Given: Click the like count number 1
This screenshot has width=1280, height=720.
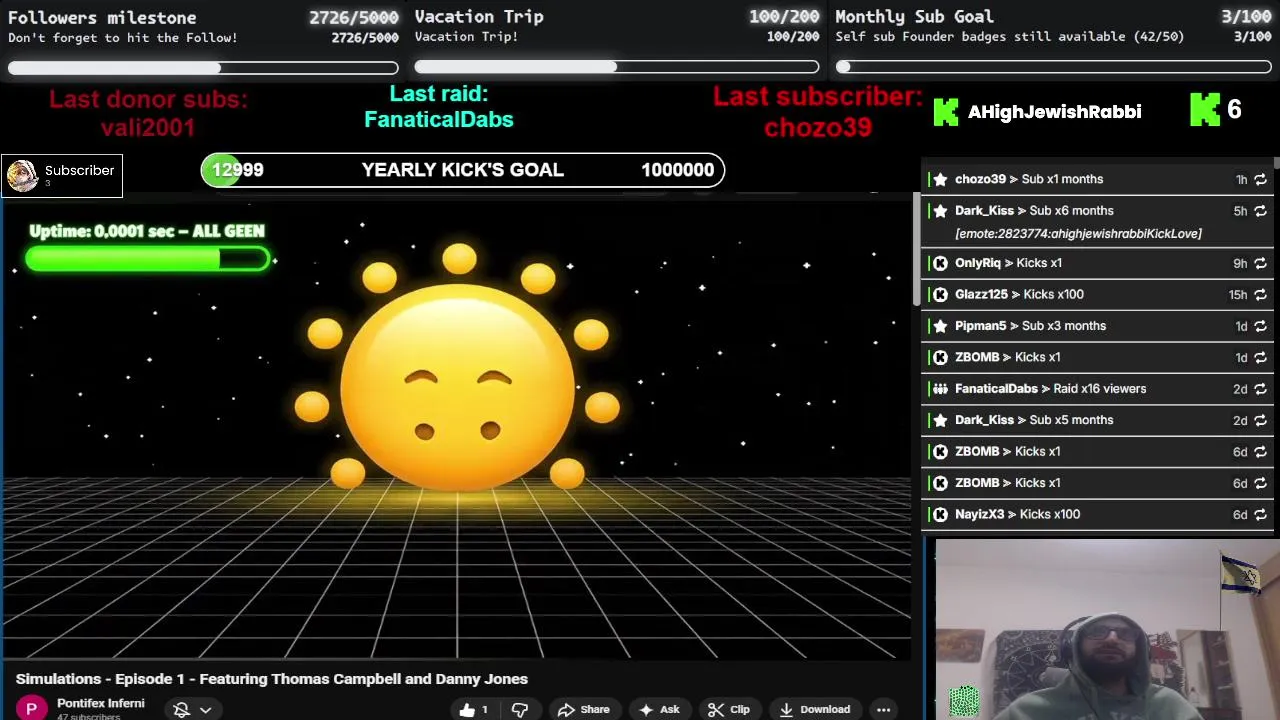Looking at the screenshot, I should coord(485,710).
